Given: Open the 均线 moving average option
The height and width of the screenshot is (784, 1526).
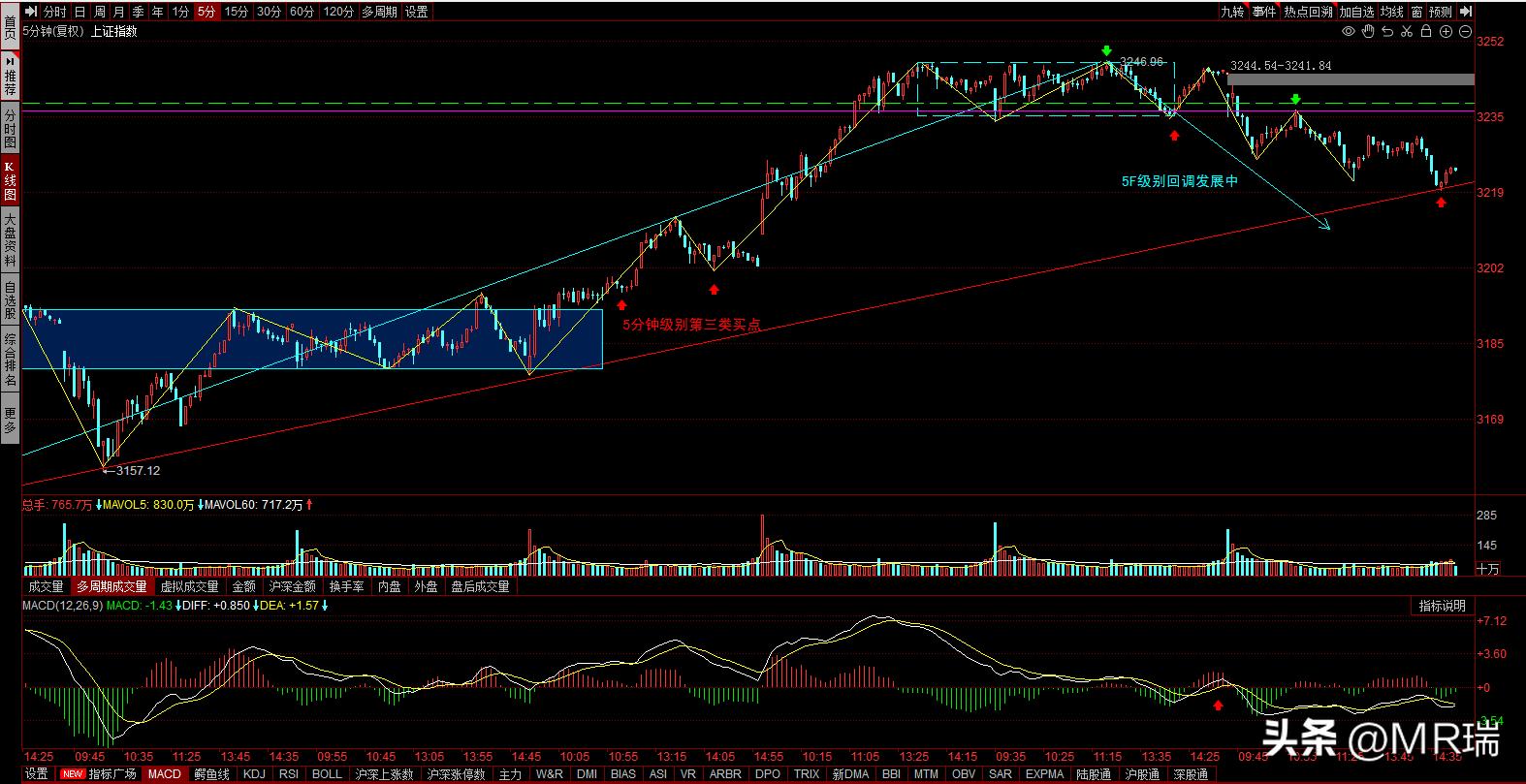Looking at the screenshot, I should (1392, 12).
